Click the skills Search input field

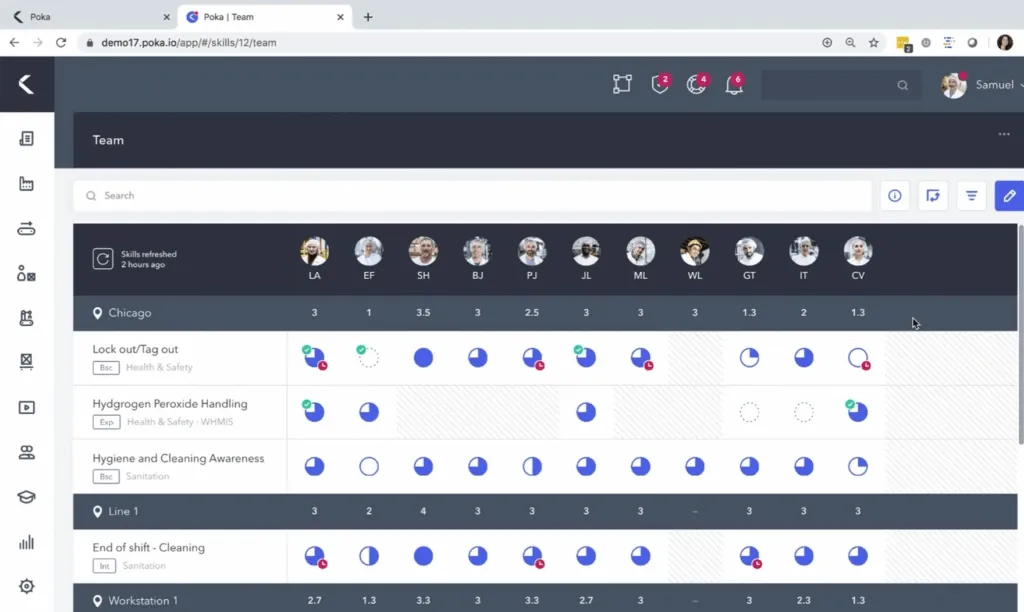[x=472, y=196]
